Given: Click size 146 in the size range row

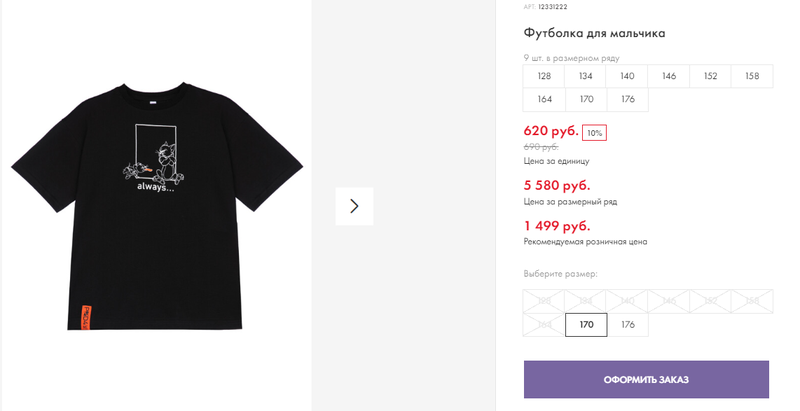Looking at the screenshot, I should click(x=669, y=76).
